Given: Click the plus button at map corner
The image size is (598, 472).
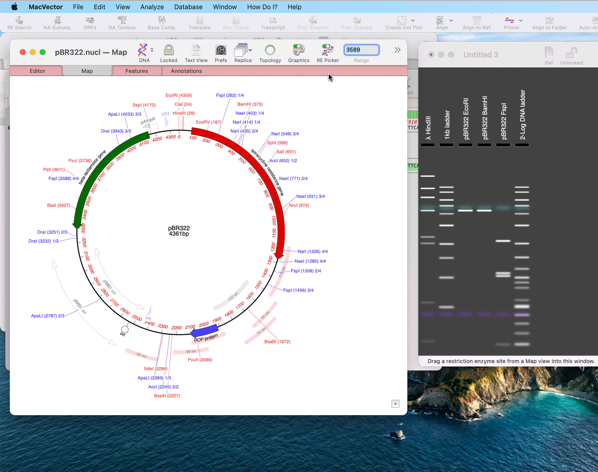Looking at the screenshot, I should [395, 404].
